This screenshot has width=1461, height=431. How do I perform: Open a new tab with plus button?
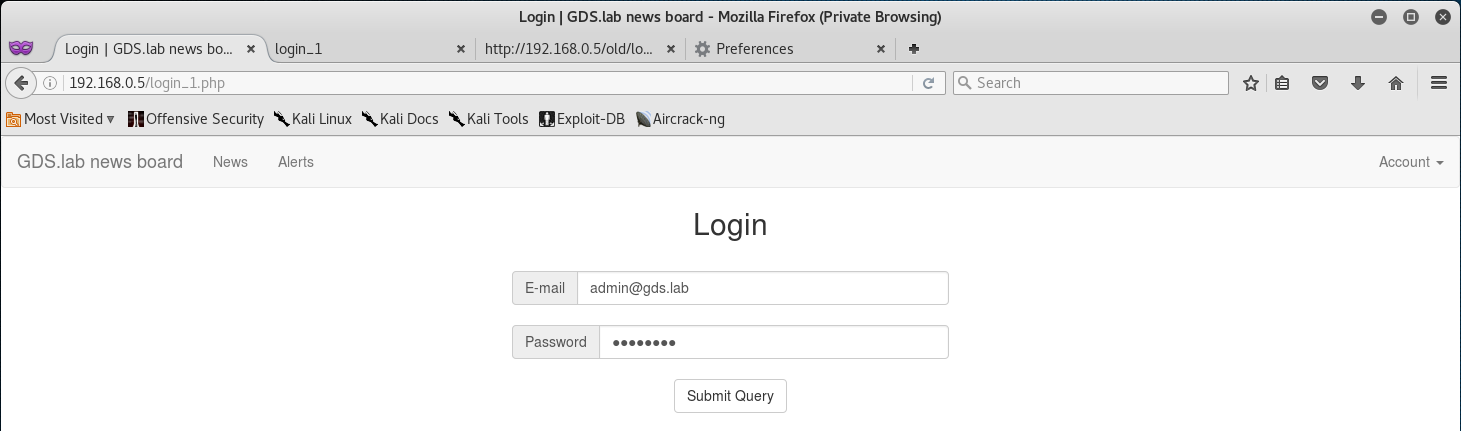(914, 48)
